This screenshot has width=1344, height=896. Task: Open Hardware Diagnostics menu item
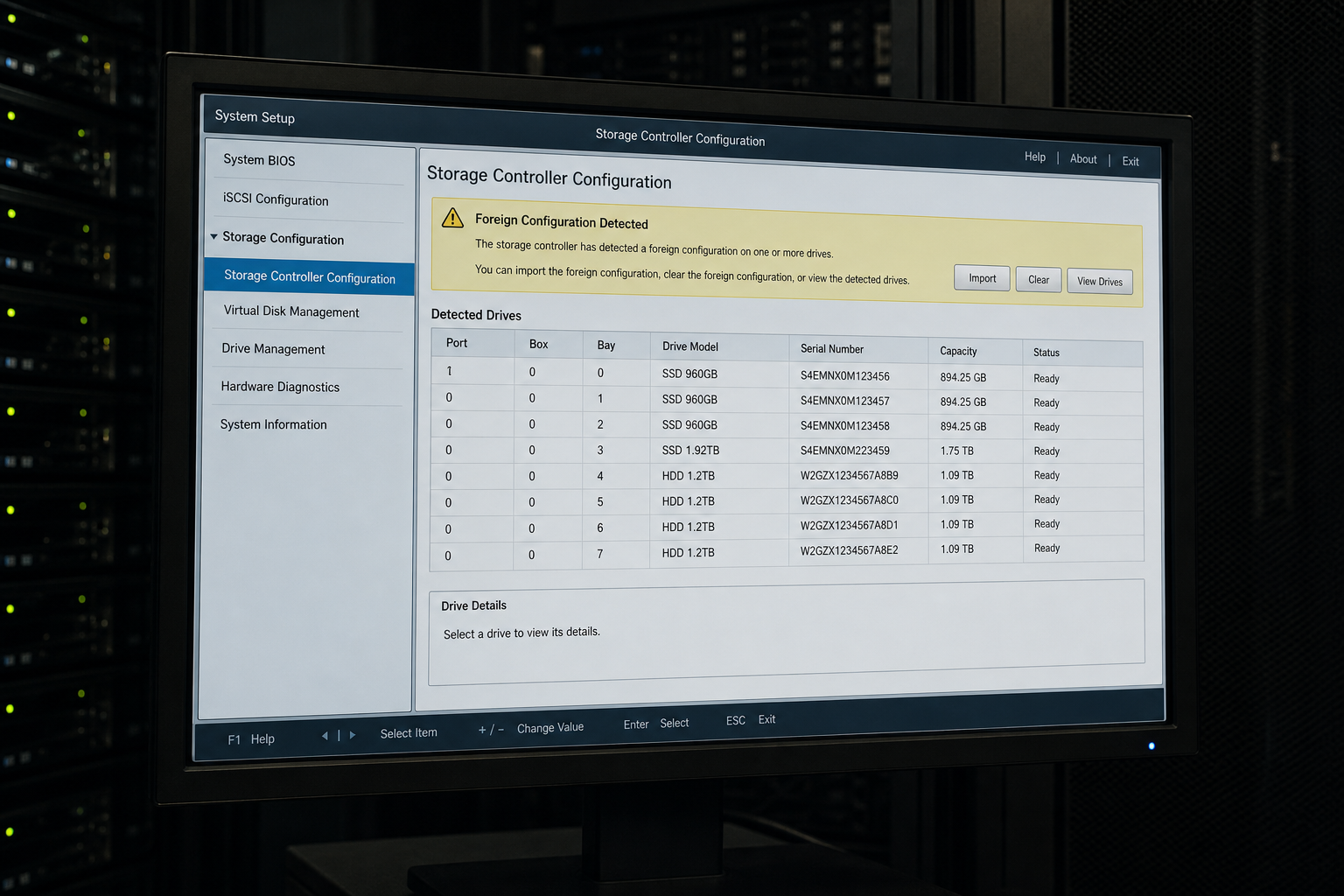(x=280, y=387)
